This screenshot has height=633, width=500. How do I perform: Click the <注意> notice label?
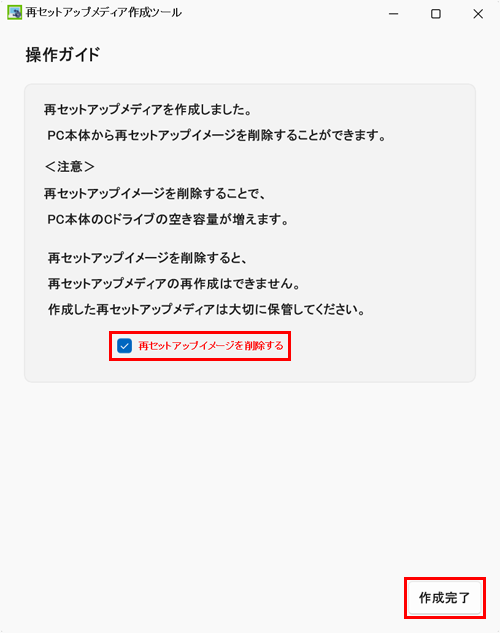(x=70, y=167)
